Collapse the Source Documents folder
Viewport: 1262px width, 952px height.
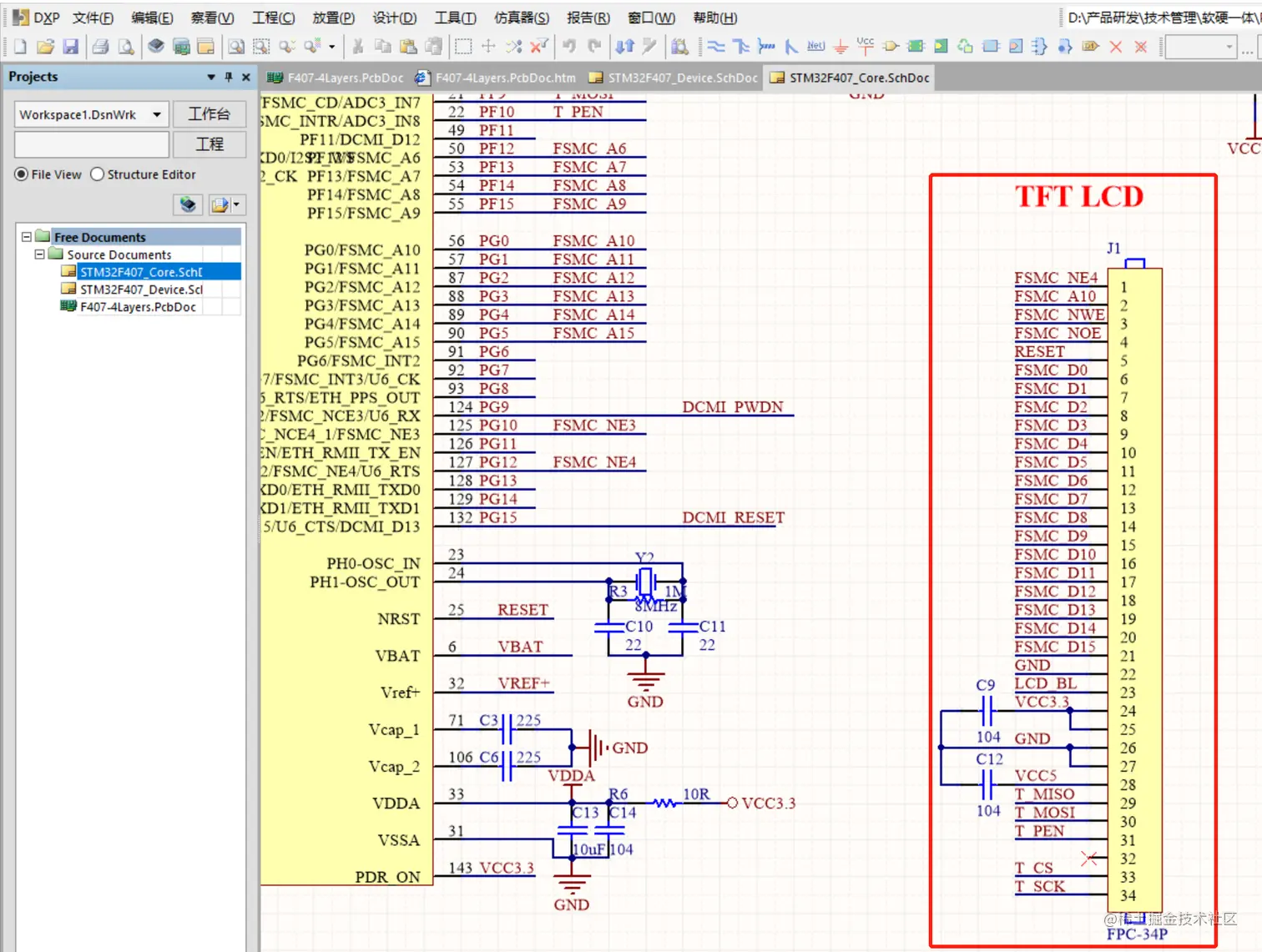39,254
